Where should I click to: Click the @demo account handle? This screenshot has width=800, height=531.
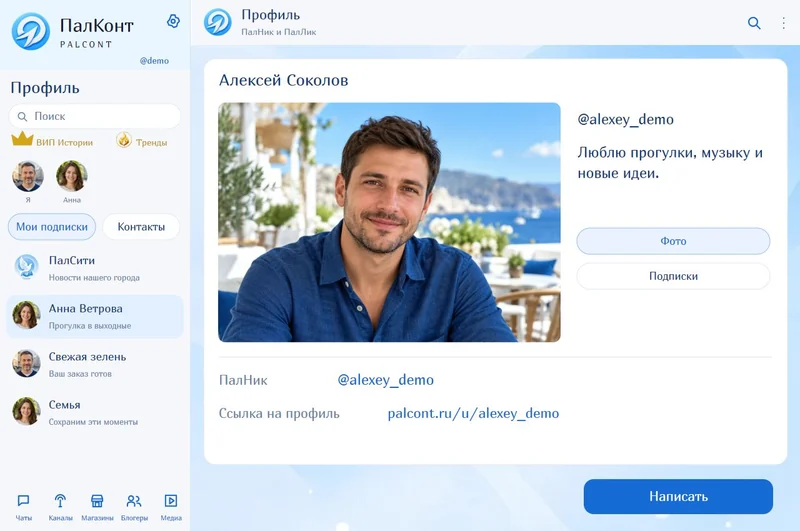point(154,61)
